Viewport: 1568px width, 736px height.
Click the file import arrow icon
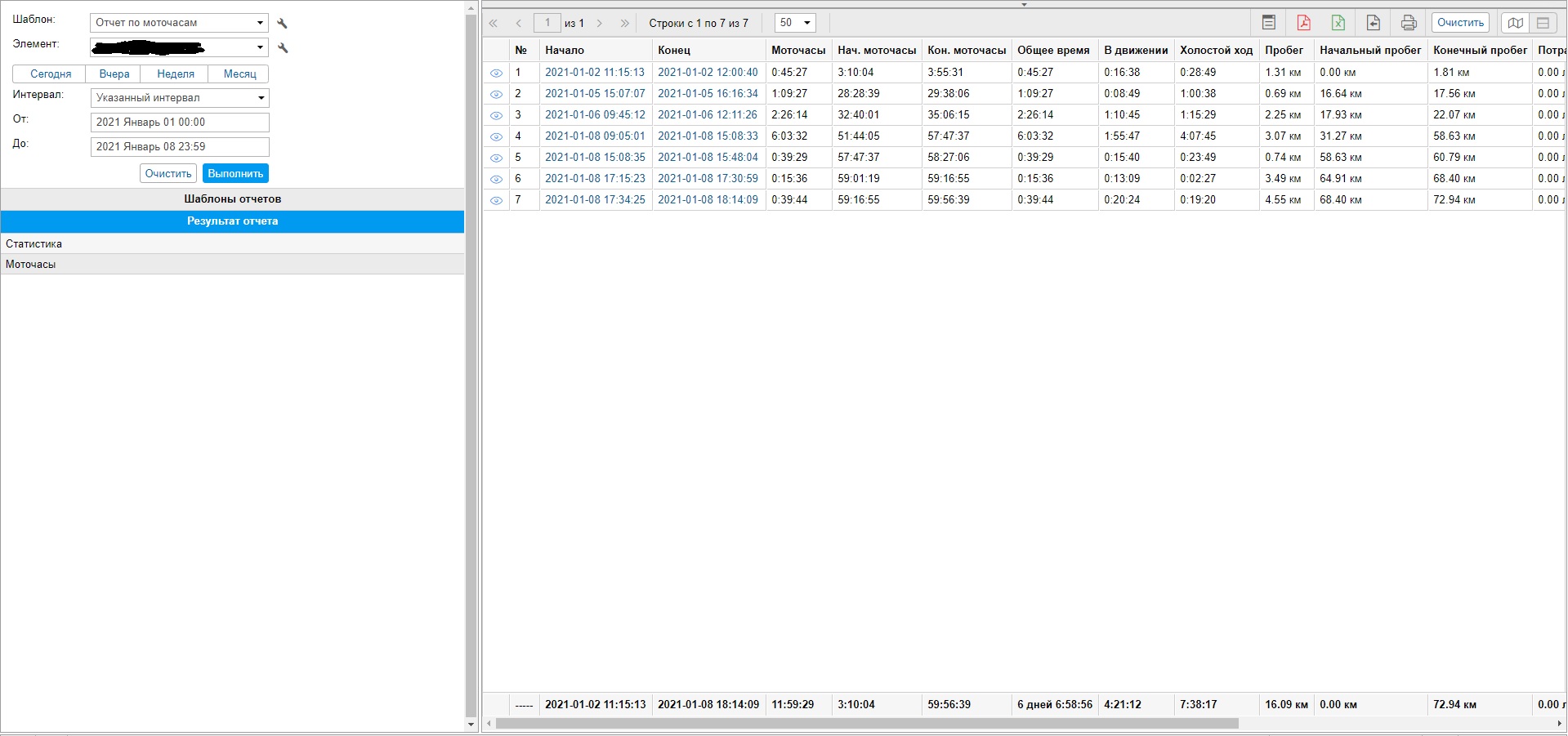[x=1373, y=23]
